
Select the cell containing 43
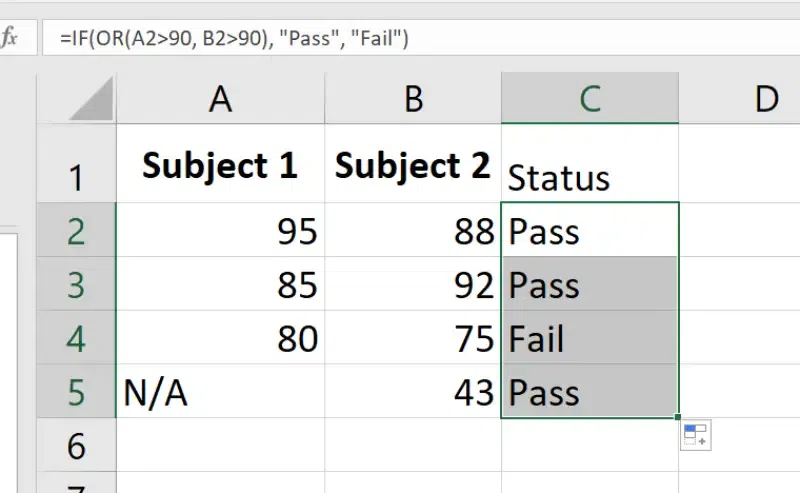pyautogui.click(x=413, y=392)
